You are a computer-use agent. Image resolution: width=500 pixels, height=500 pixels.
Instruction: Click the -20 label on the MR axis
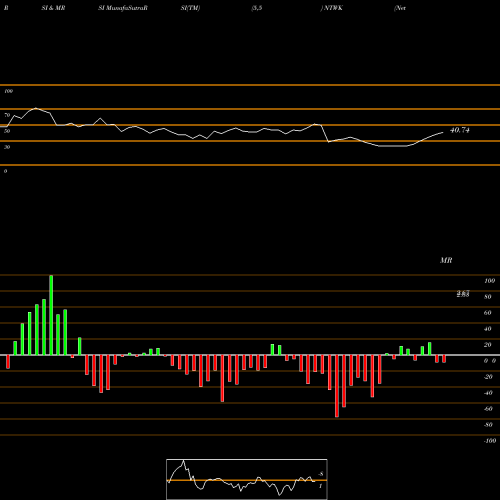(488, 377)
